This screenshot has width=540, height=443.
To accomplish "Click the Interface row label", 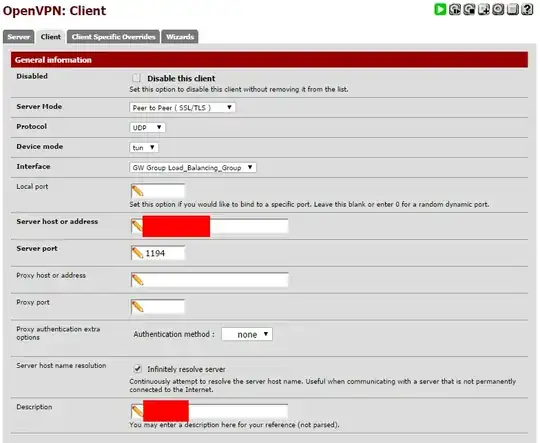I will point(33,166).
